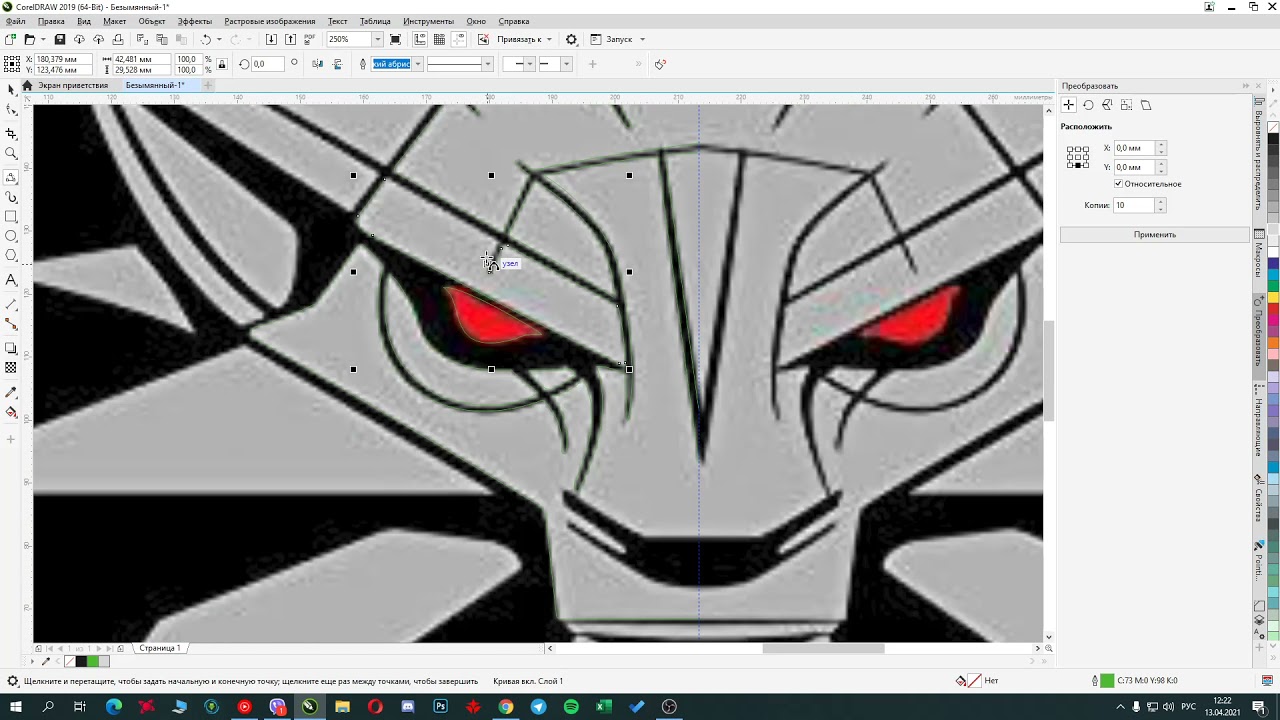Open Spotify from the taskbar

571,707
